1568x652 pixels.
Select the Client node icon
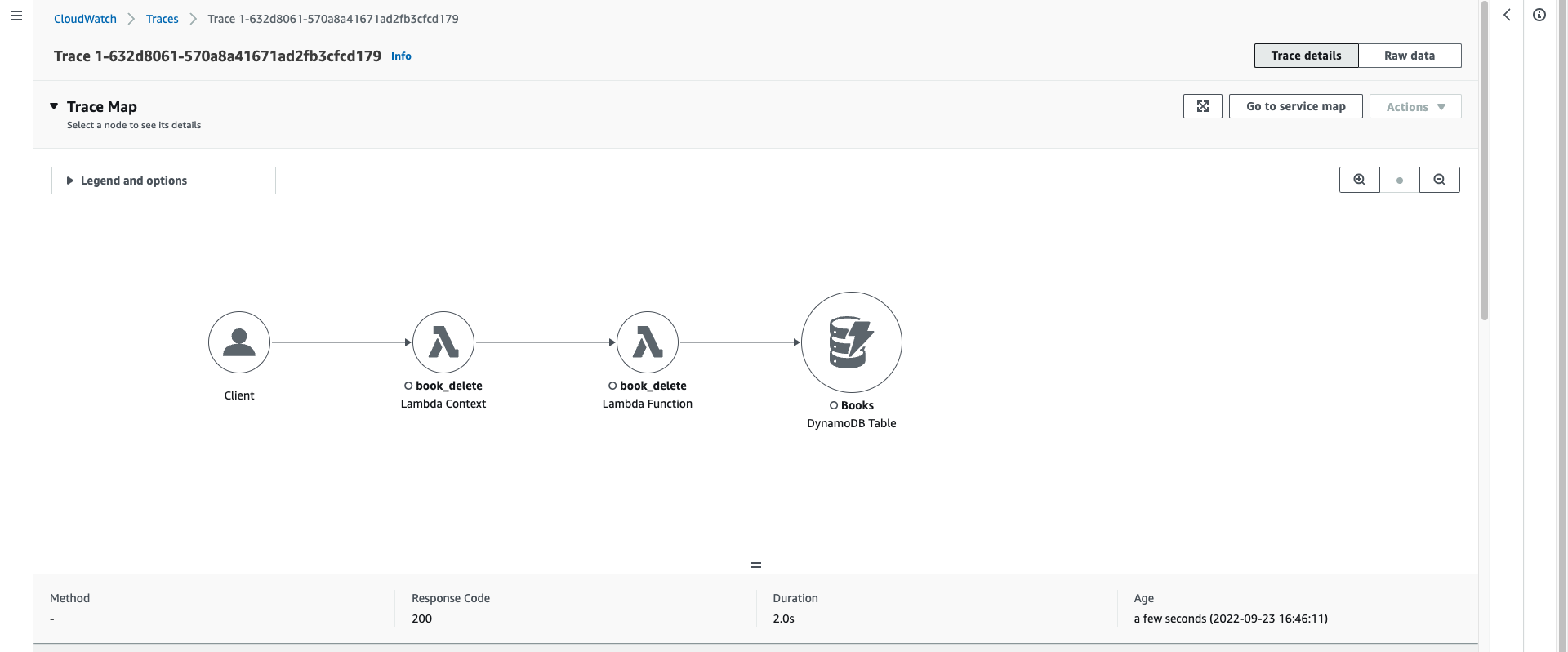click(x=239, y=342)
